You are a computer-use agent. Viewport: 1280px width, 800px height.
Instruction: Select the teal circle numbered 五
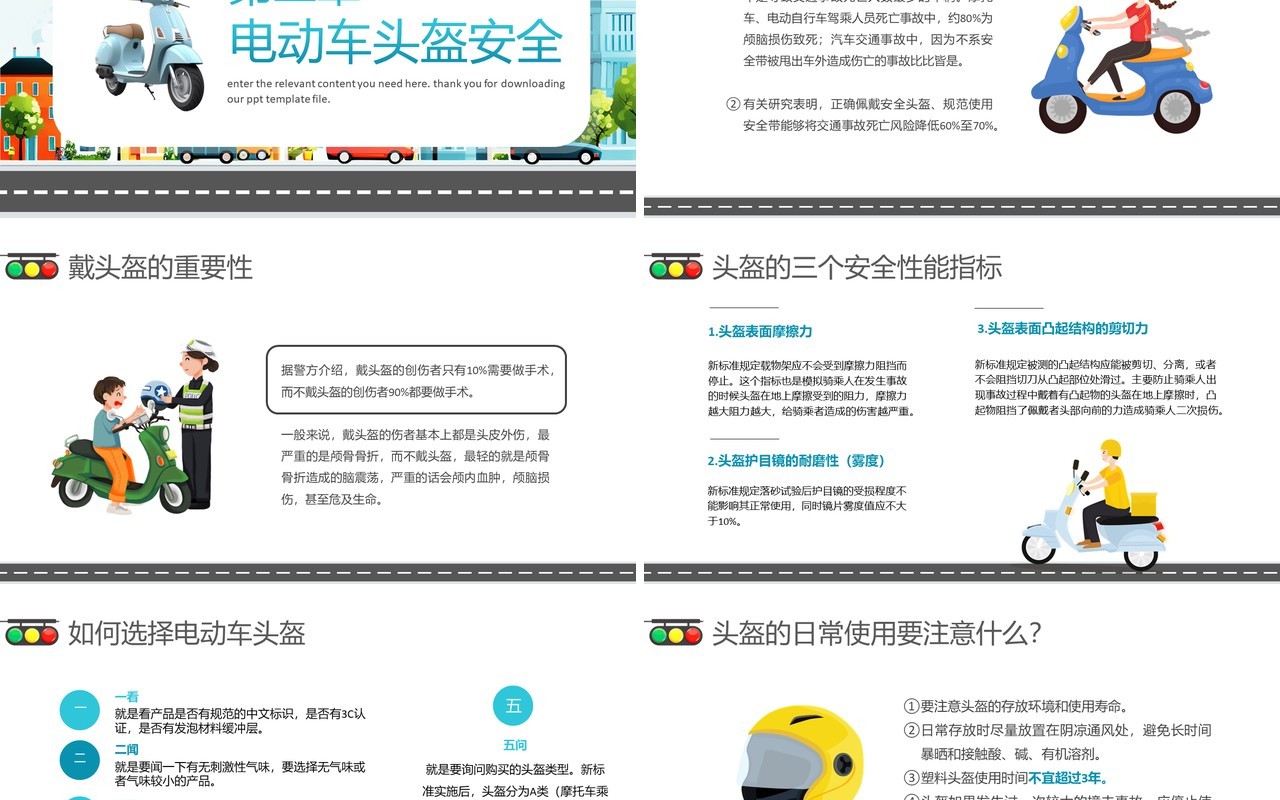click(x=513, y=706)
